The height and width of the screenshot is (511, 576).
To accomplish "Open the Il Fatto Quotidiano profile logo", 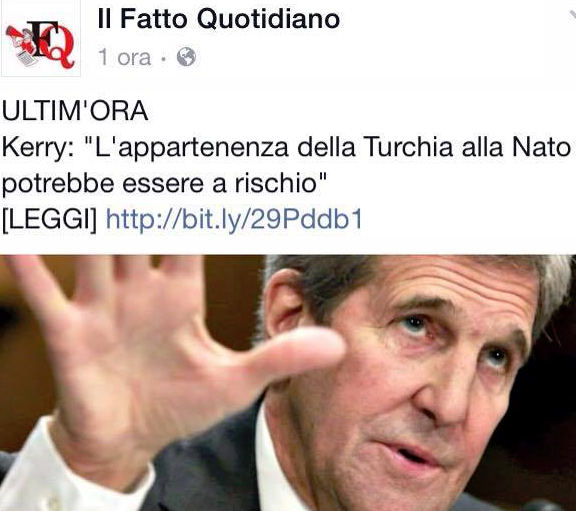I will click(40, 39).
